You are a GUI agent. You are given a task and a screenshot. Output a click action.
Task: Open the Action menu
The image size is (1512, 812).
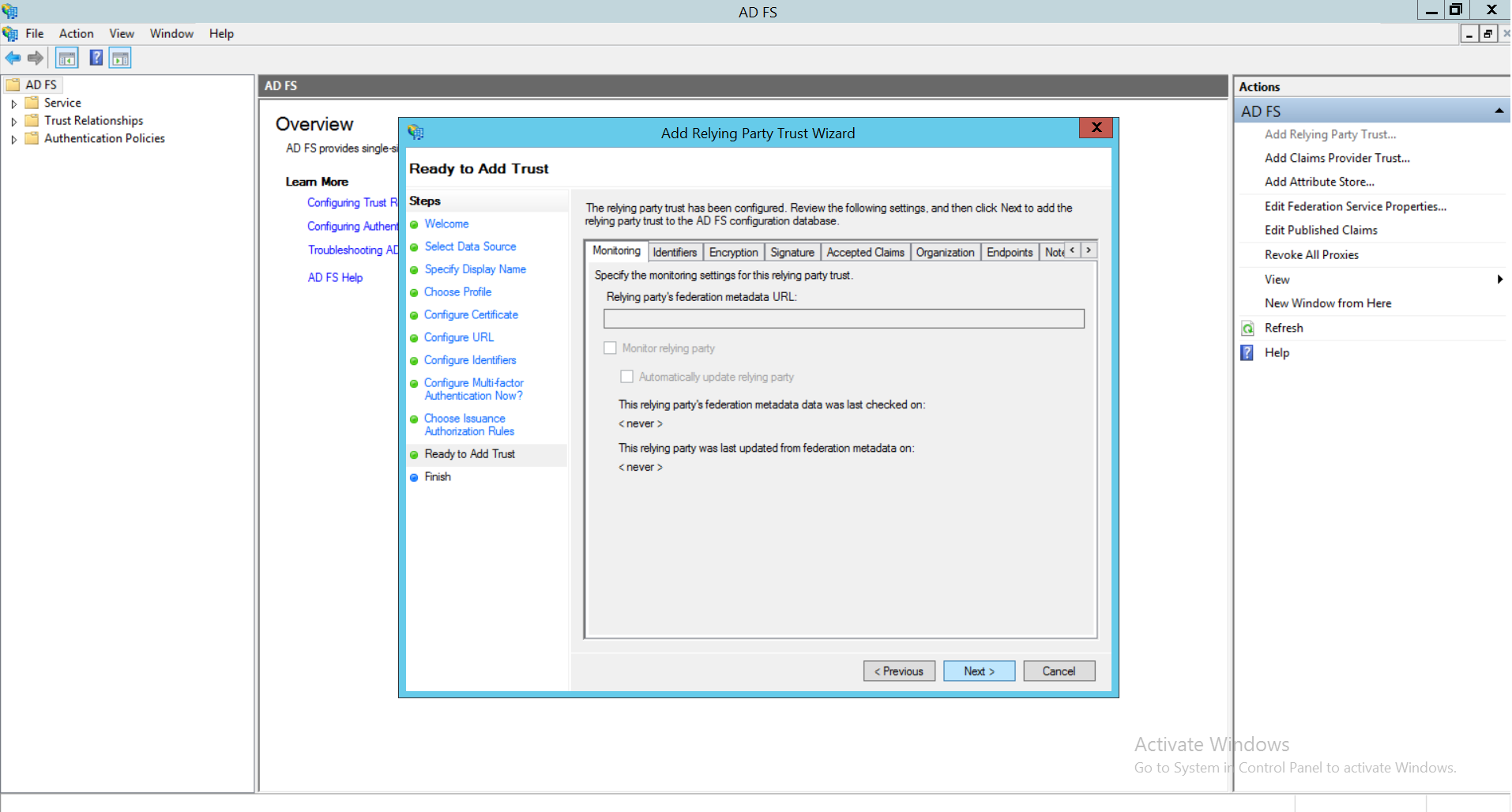[76, 33]
